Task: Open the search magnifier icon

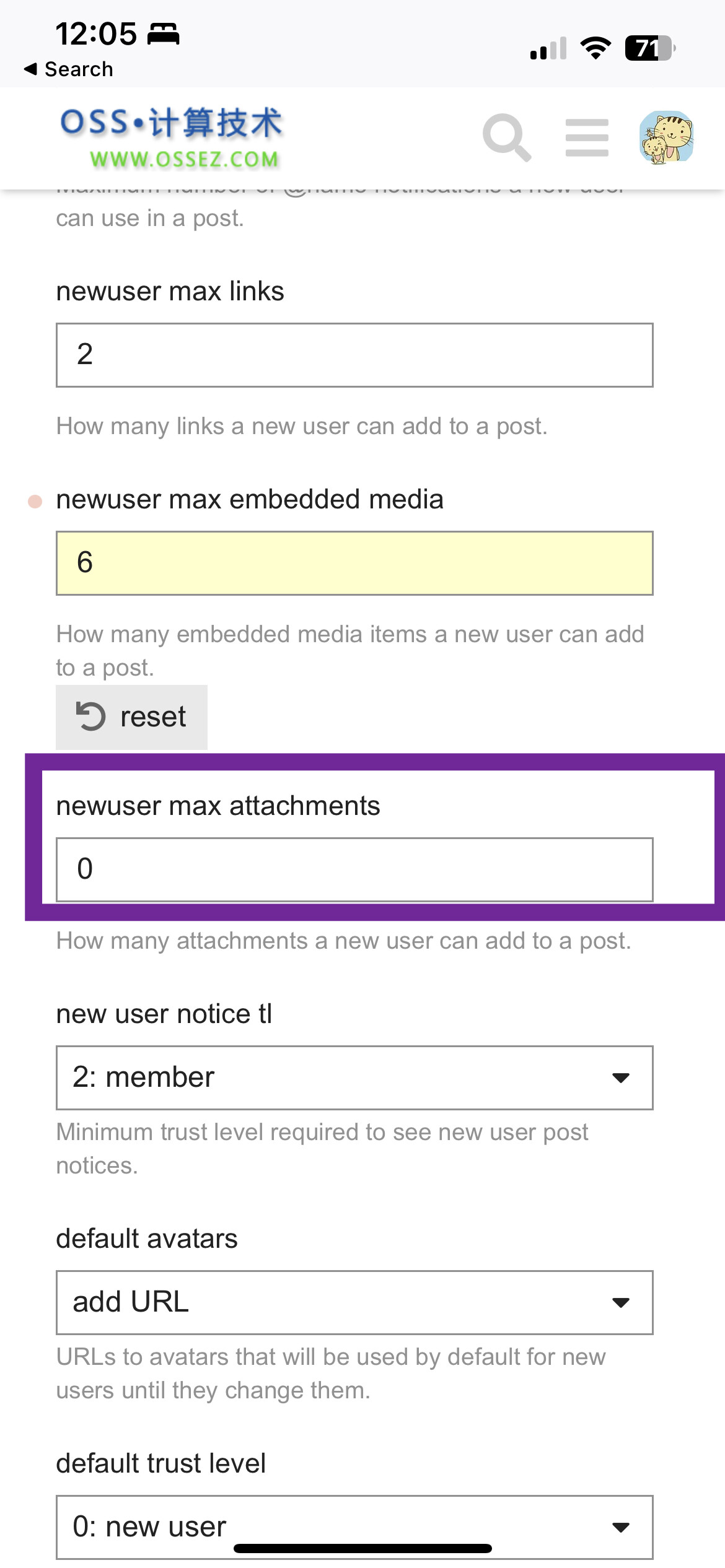Action: [x=506, y=137]
